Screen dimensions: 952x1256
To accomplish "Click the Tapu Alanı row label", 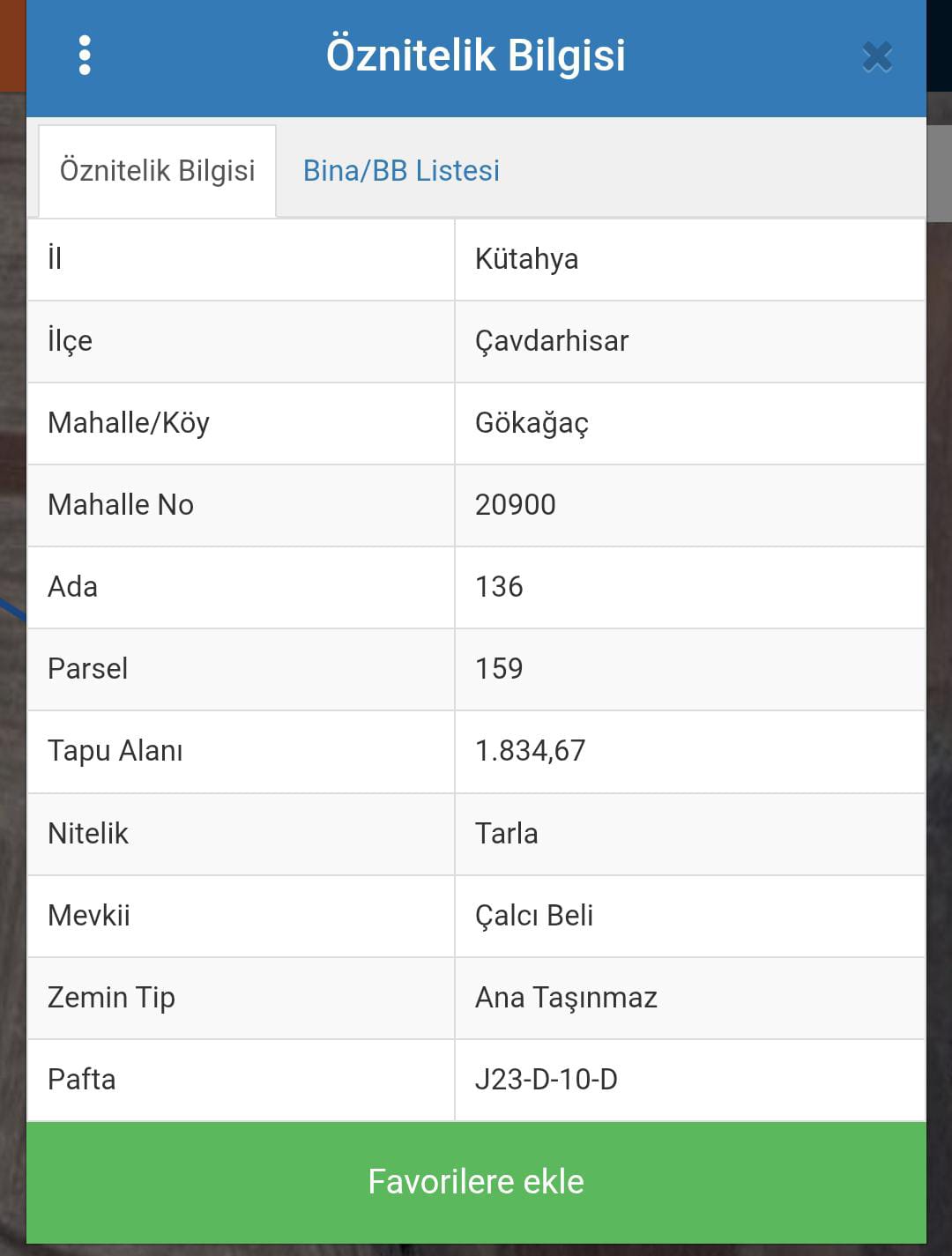I will pos(115,751).
